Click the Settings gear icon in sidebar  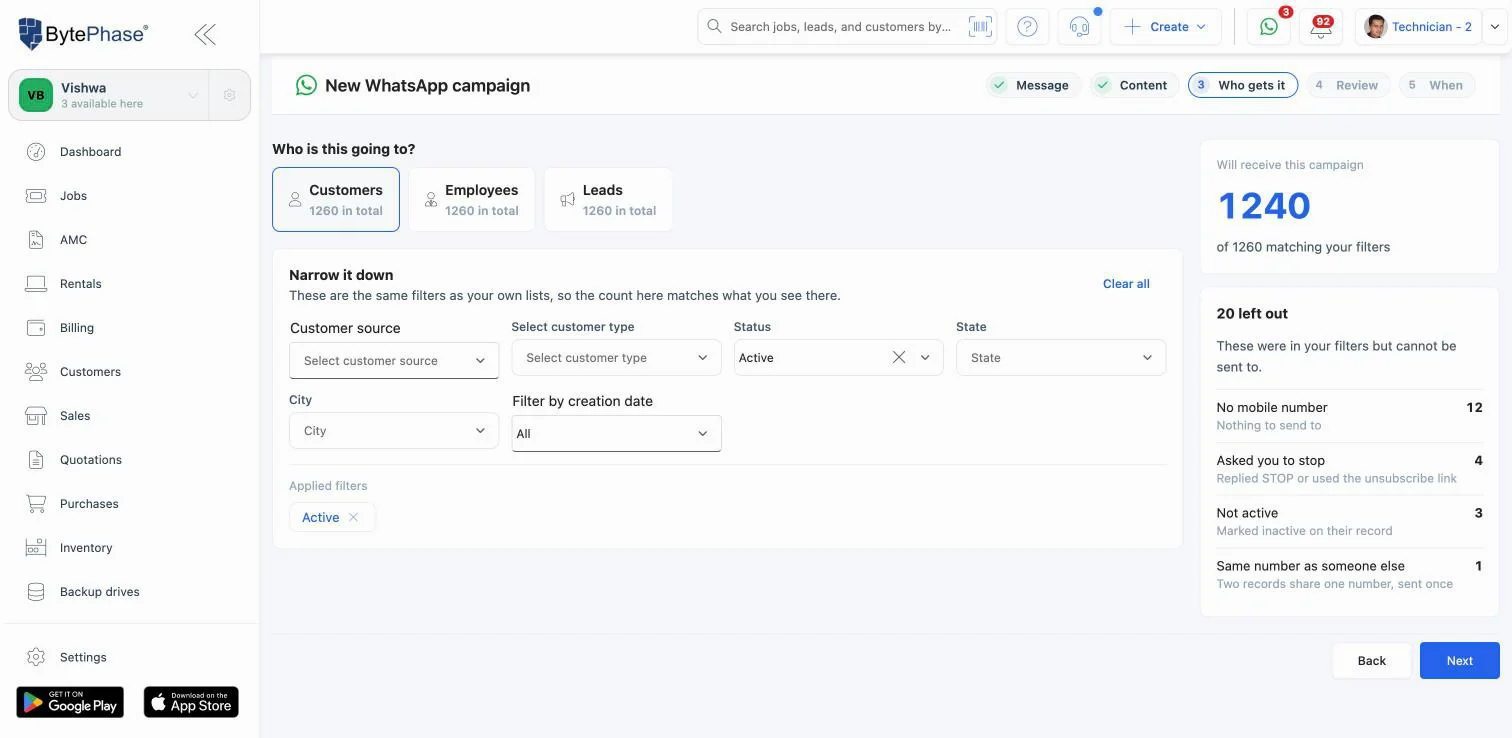tap(36, 657)
